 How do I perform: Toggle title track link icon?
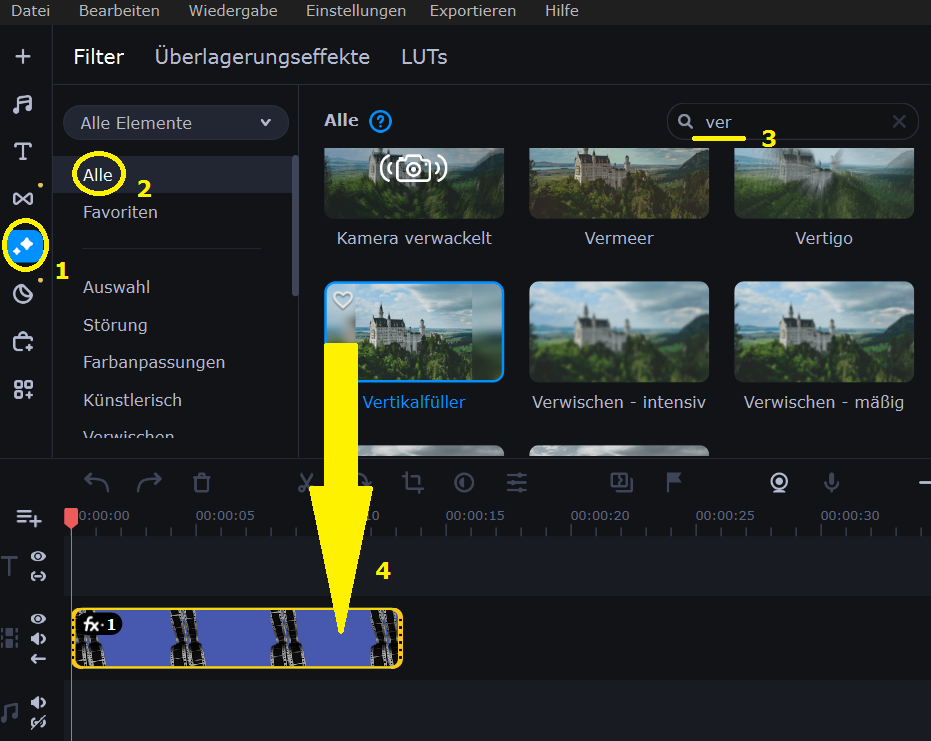click(x=39, y=576)
